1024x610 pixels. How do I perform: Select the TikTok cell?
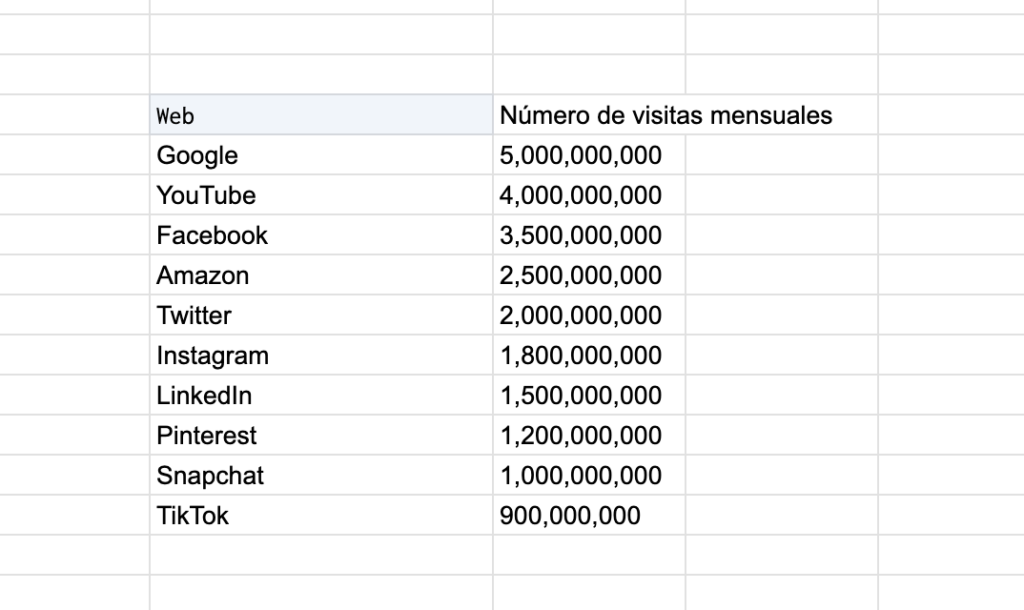tap(321, 515)
